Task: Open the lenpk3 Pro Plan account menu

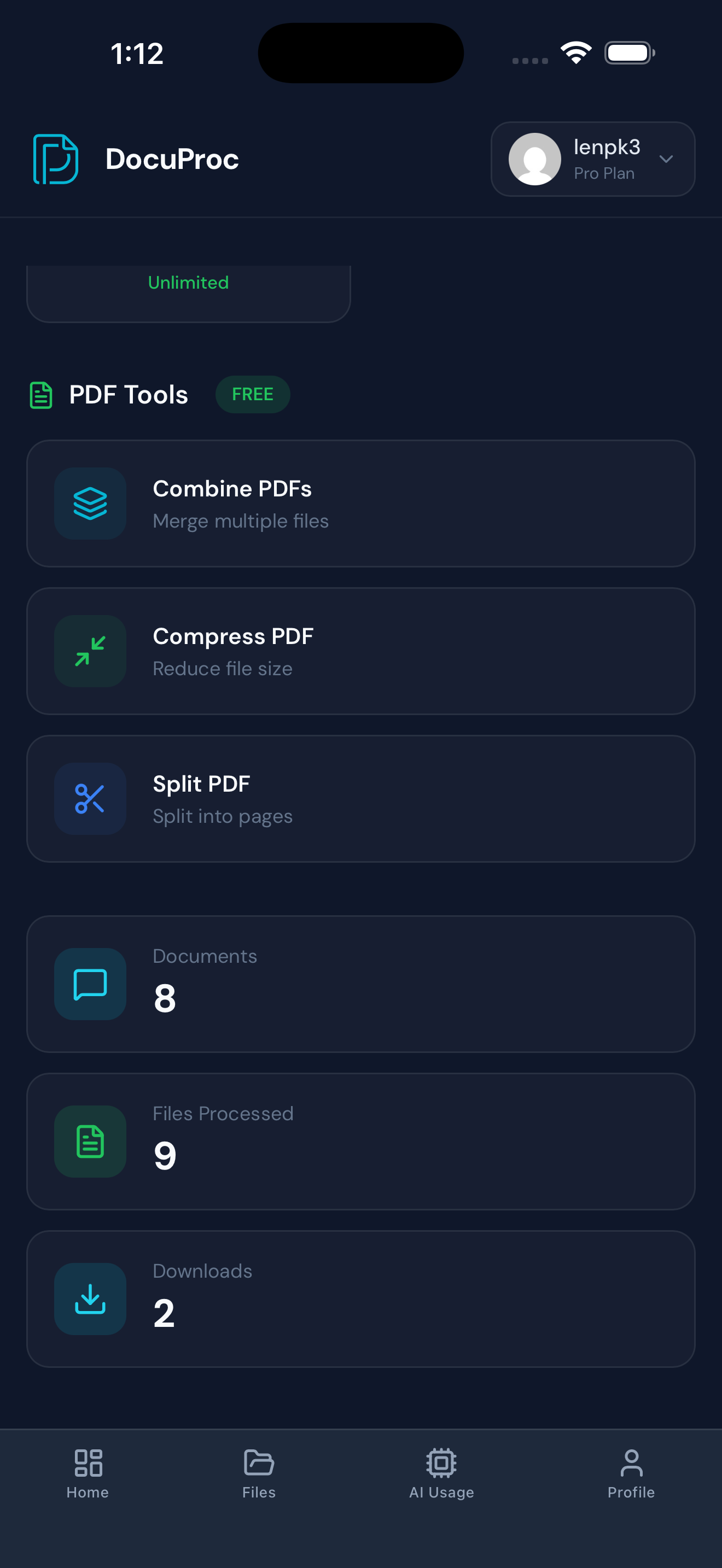Action: (593, 159)
